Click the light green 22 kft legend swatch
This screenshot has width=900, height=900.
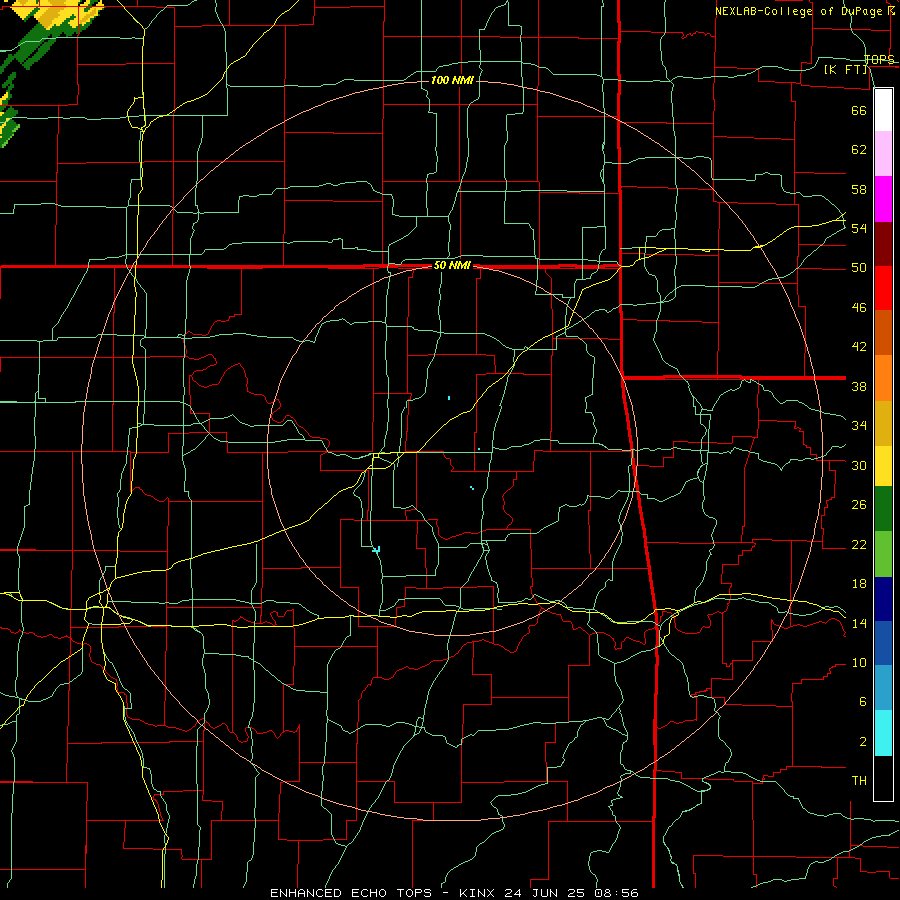[x=883, y=554]
